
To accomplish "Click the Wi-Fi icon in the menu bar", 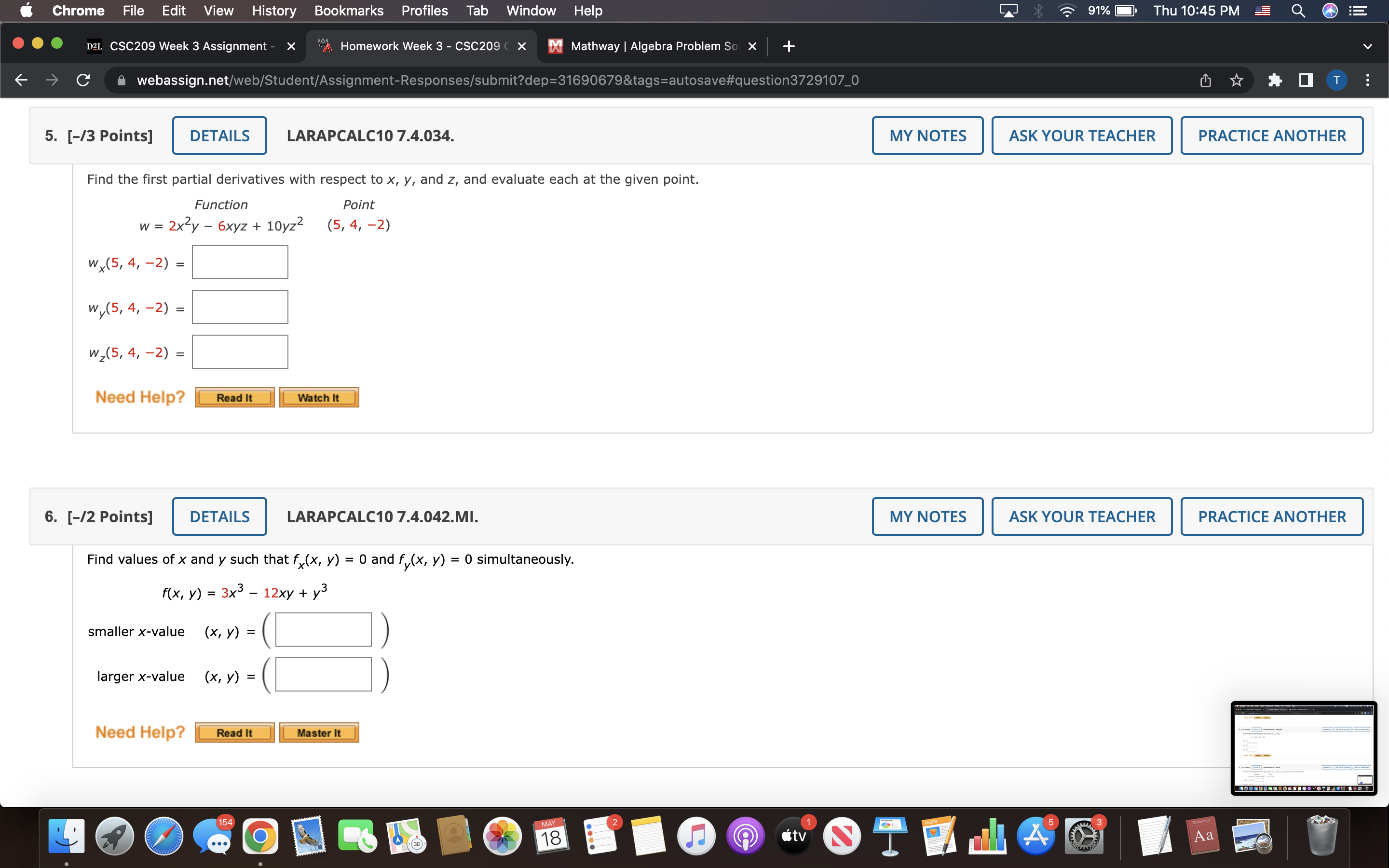I will 1067,10.
